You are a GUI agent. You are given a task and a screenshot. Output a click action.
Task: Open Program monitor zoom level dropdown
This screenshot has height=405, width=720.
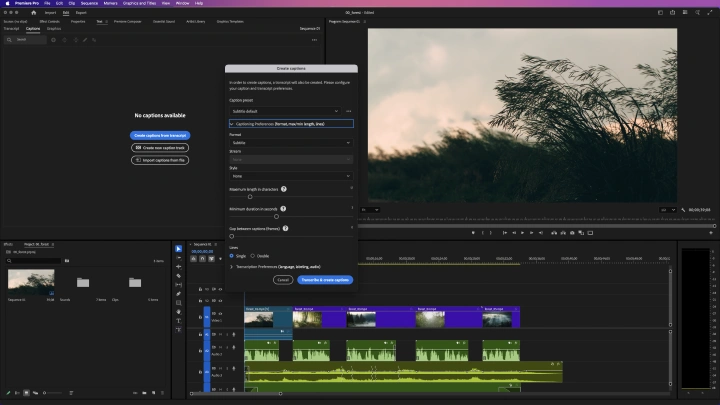pos(370,210)
